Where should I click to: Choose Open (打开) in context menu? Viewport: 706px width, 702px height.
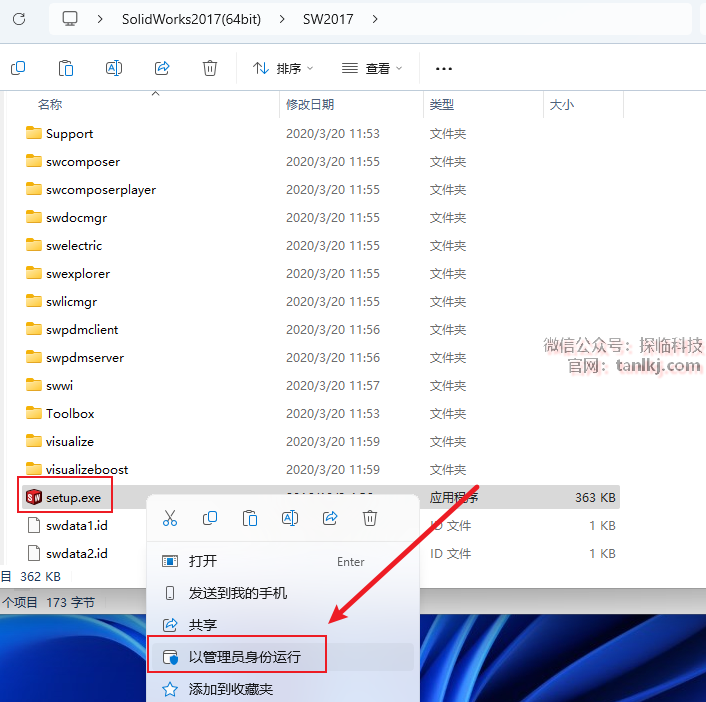click(x=203, y=561)
